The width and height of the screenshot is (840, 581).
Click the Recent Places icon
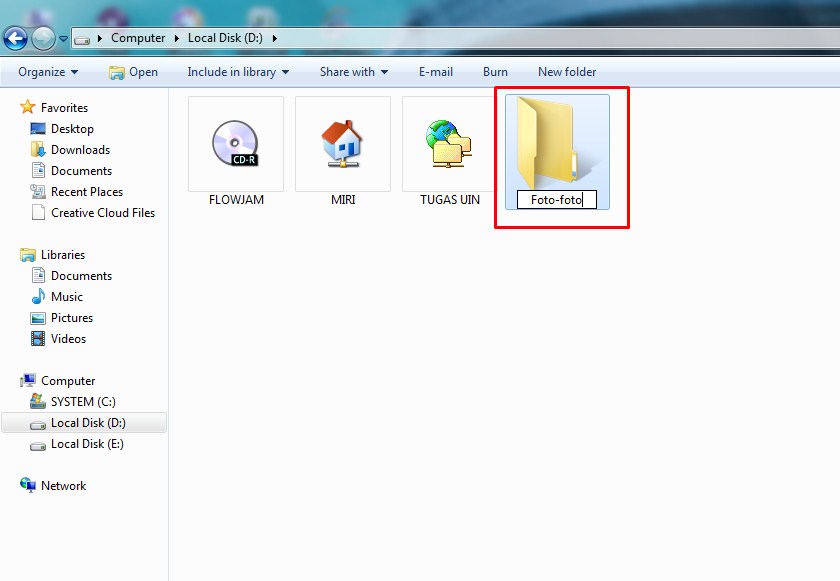(38, 191)
